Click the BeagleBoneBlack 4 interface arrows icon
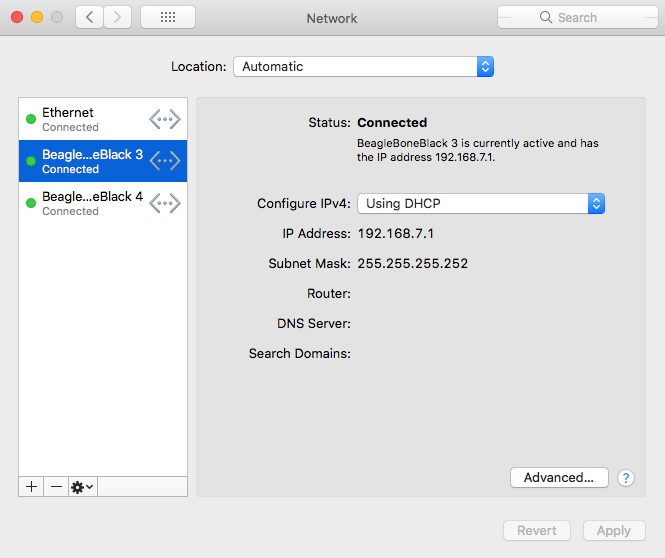The image size is (665, 558). (165, 203)
